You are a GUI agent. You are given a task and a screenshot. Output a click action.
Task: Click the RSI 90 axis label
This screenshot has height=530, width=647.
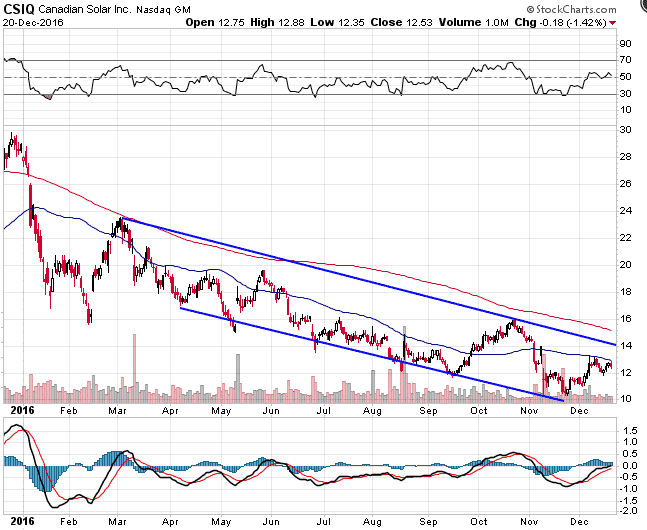click(626, 44)
